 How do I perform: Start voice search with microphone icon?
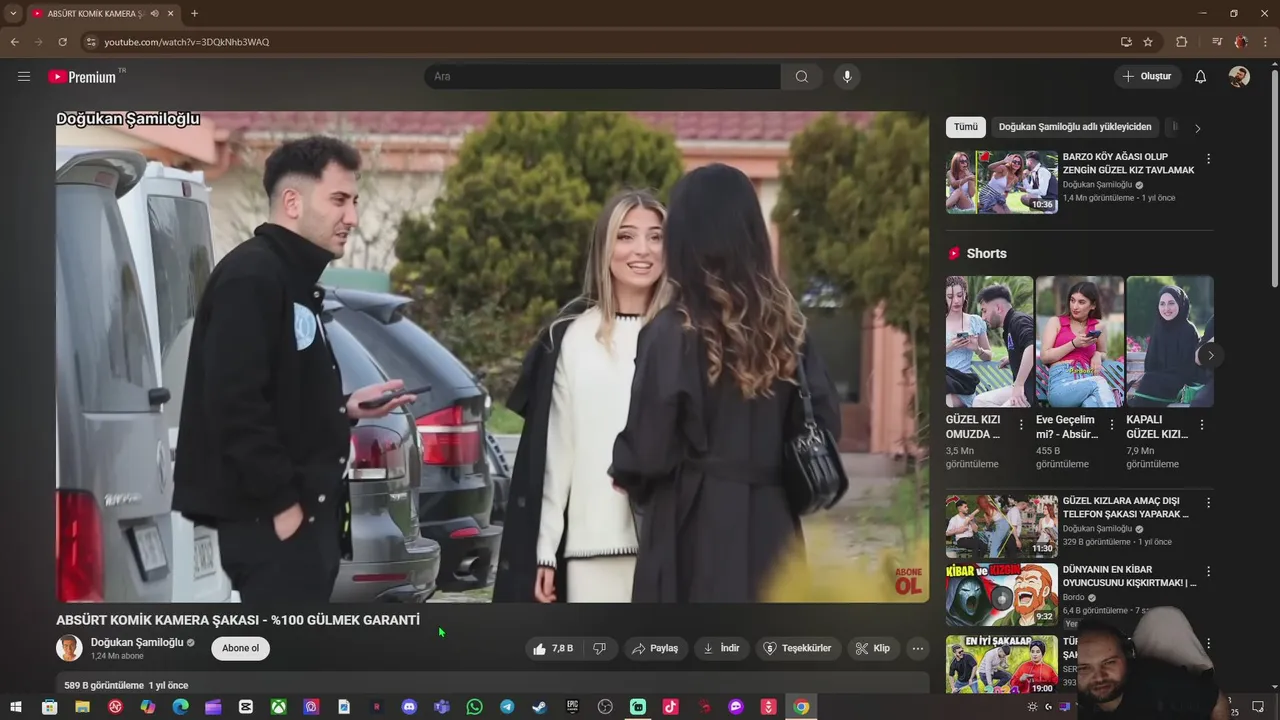point(847,77)
